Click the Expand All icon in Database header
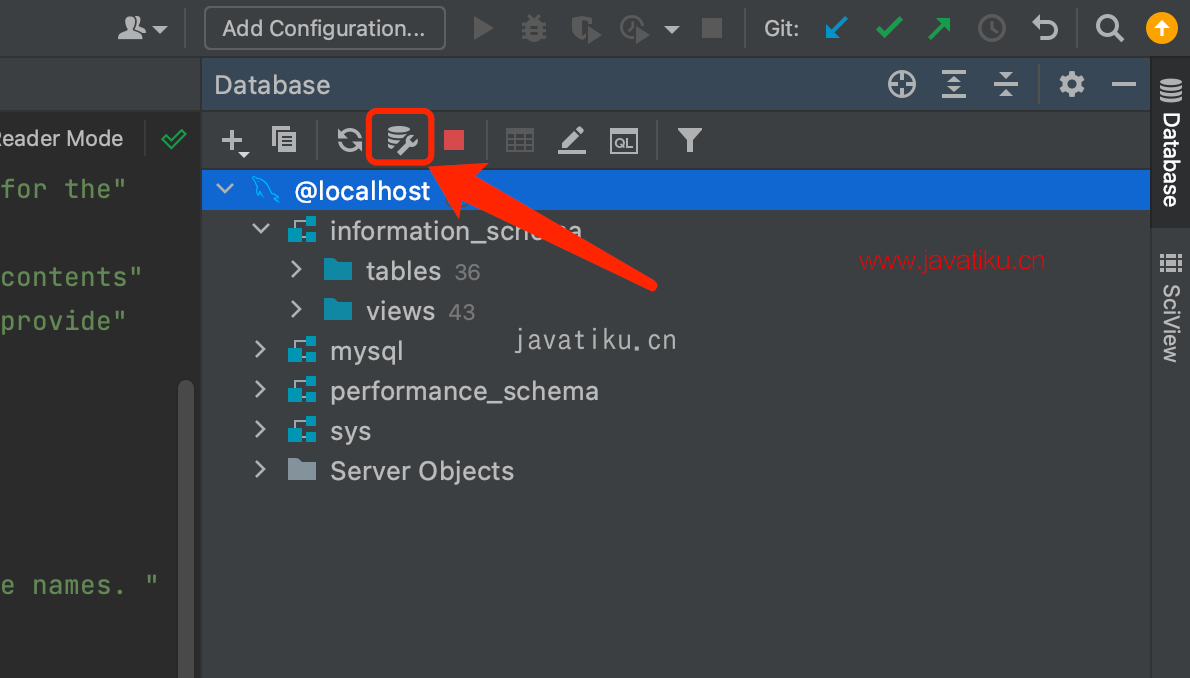Viewport: 1190px width, 678px height. click(954, 84)
